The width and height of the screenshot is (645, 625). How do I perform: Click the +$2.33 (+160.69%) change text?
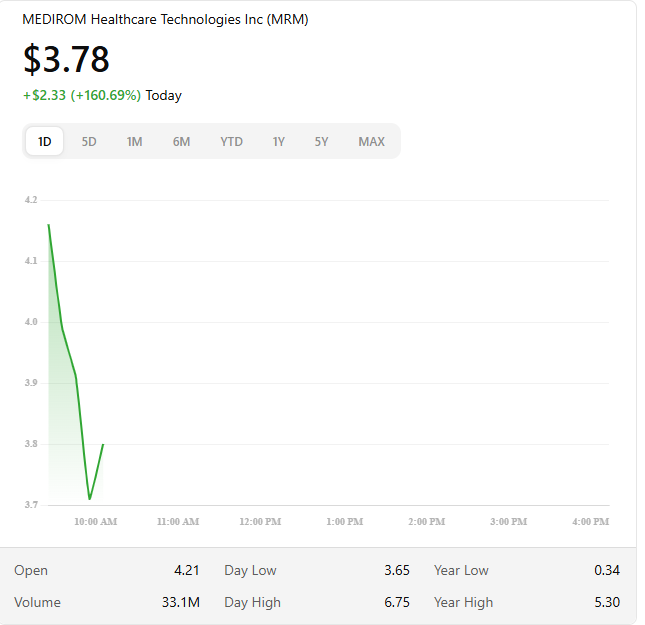pos(82,95)
